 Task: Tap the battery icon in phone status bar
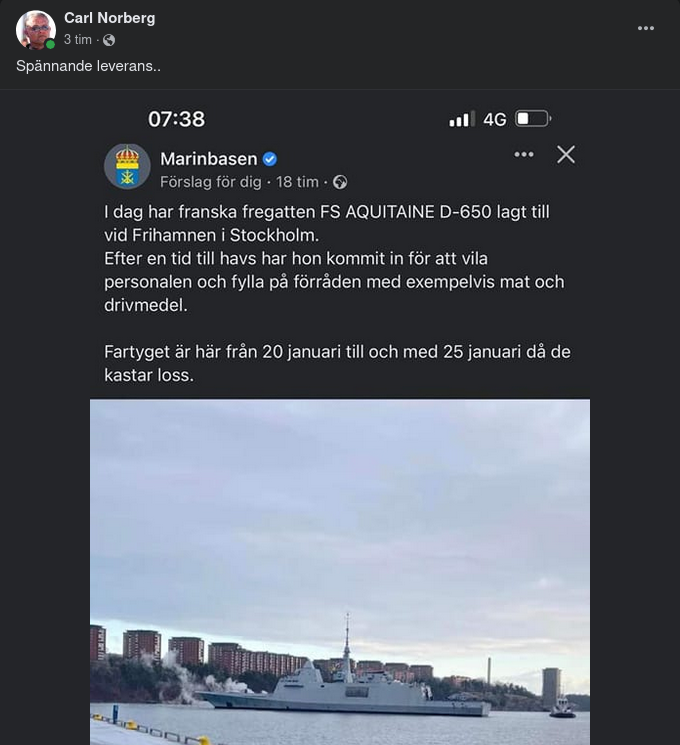(x=533, y=119)
